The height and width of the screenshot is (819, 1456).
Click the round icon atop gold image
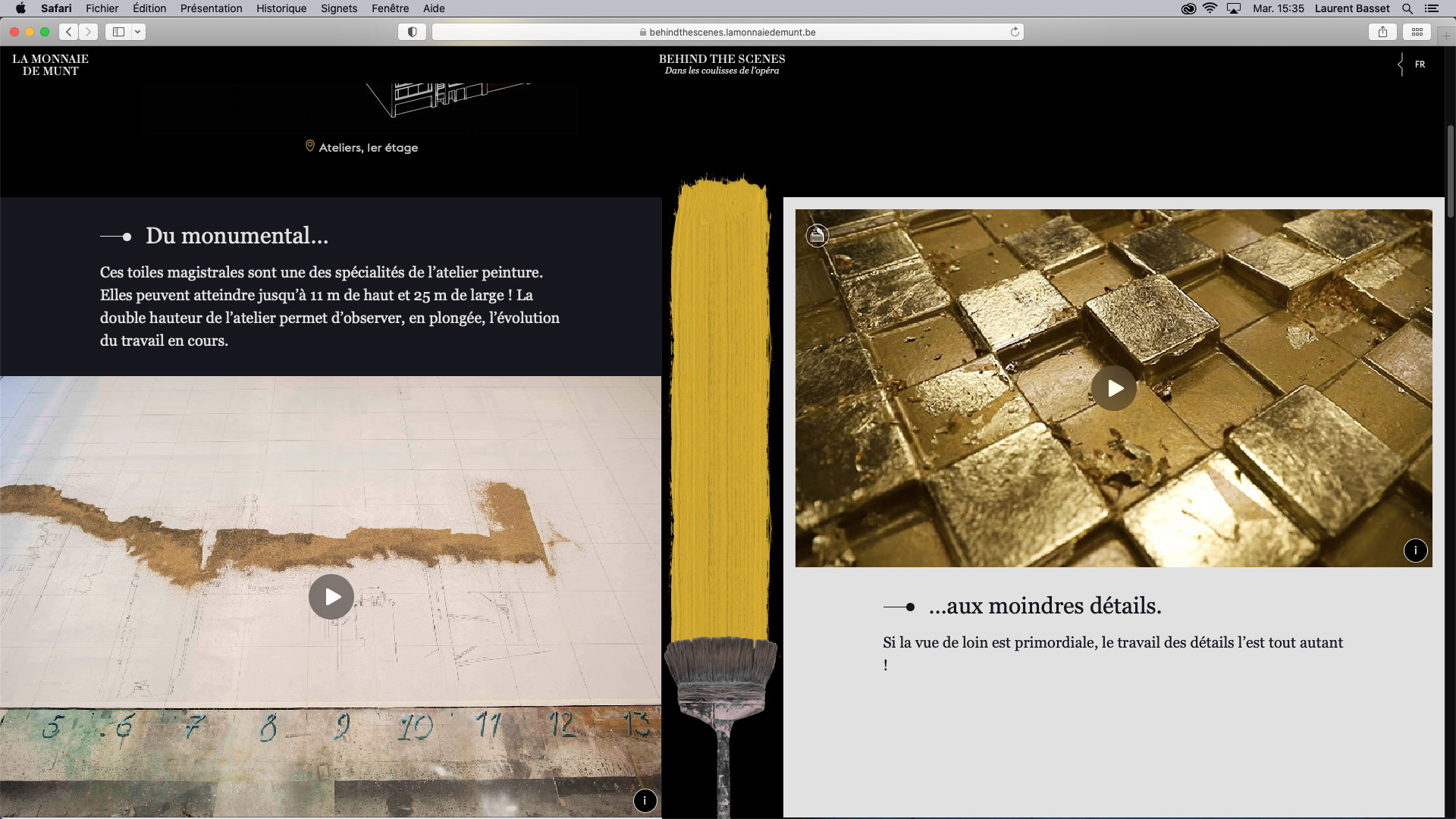coord(817,236)
